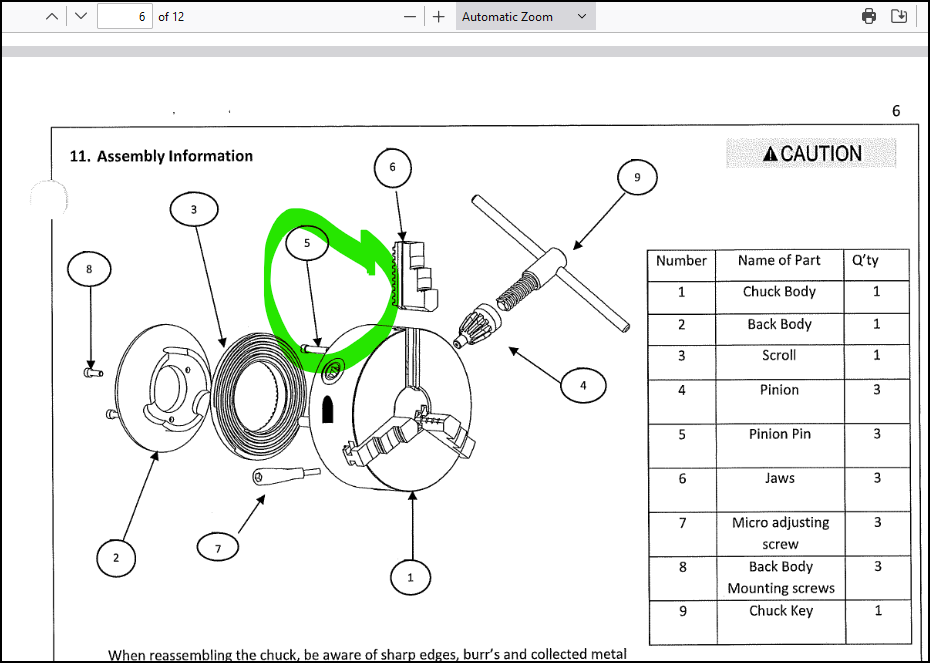Click the 'Assembly Information' section heading
Viewport: 930px width, 663px height.
pyautogui.click(x=161, y=156)
